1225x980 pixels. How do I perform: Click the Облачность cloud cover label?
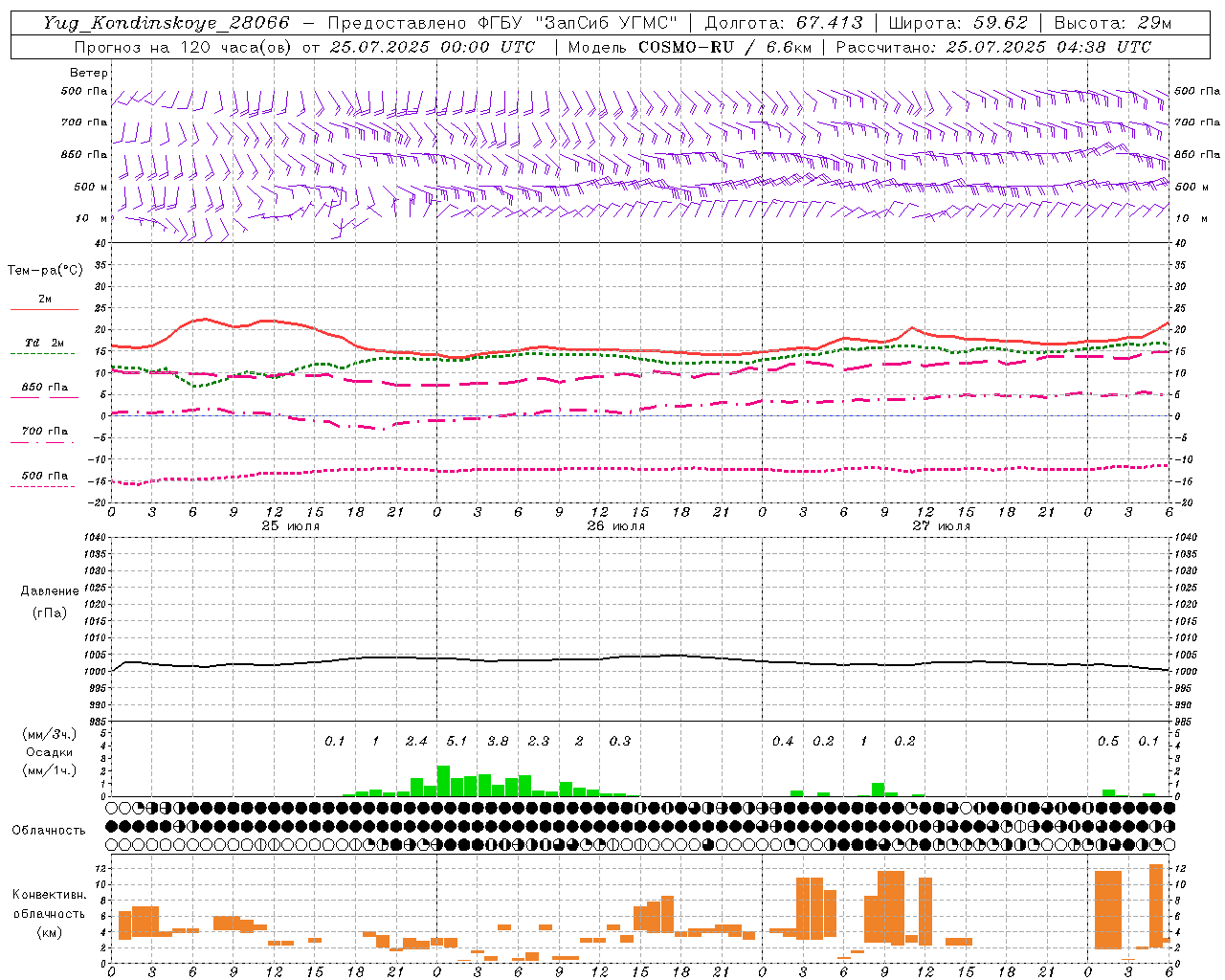pos(49,831)
